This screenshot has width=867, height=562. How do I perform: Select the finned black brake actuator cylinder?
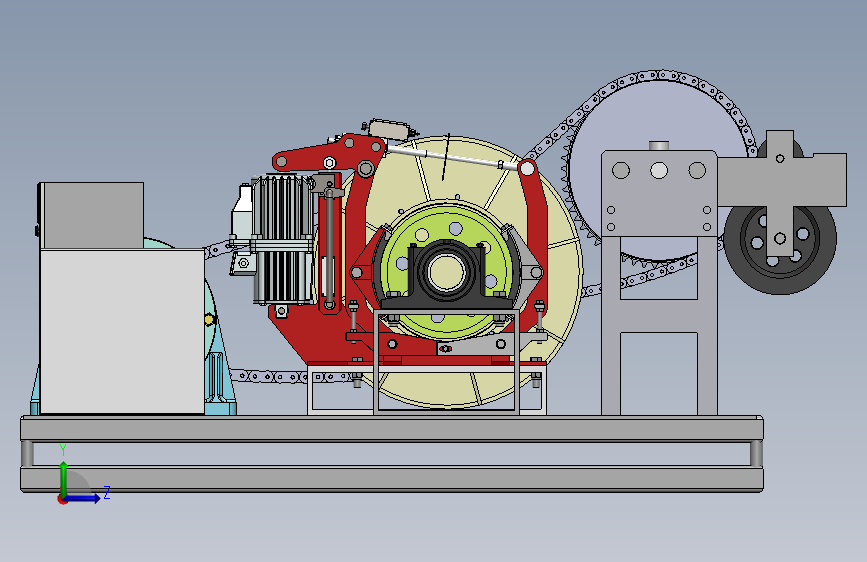(x=283, y=240)
